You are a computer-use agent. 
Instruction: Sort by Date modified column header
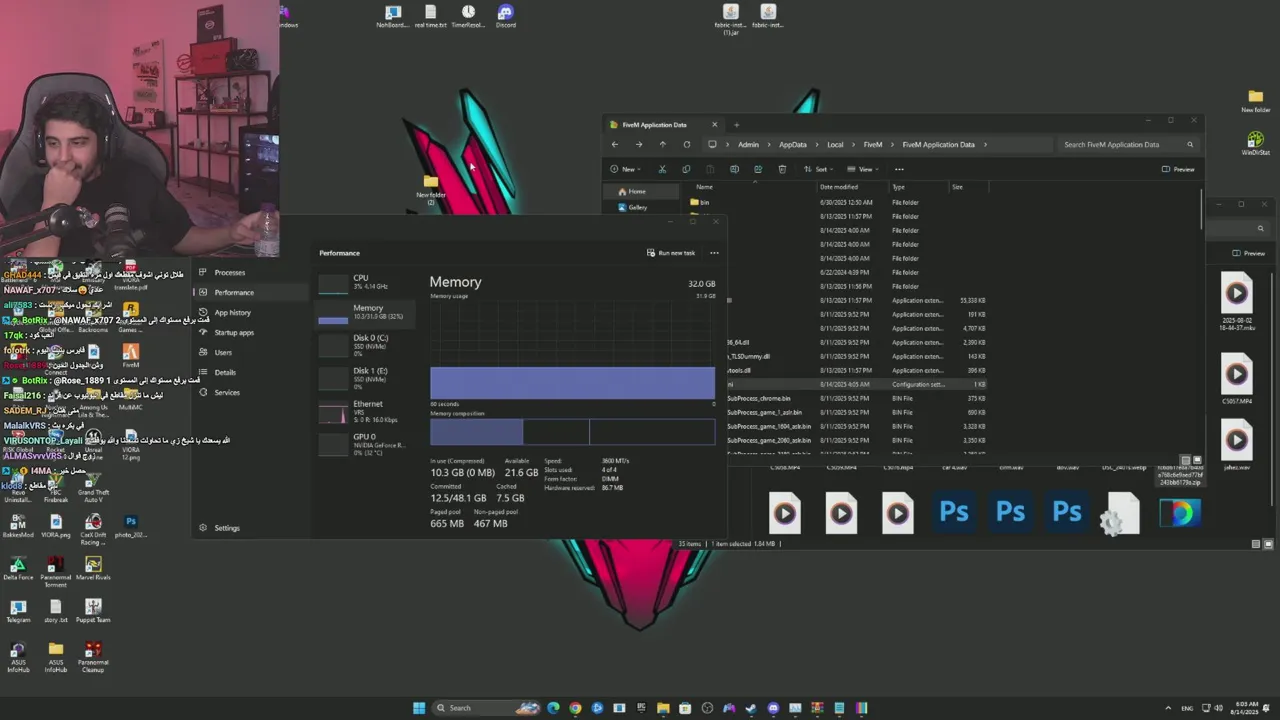852,187
